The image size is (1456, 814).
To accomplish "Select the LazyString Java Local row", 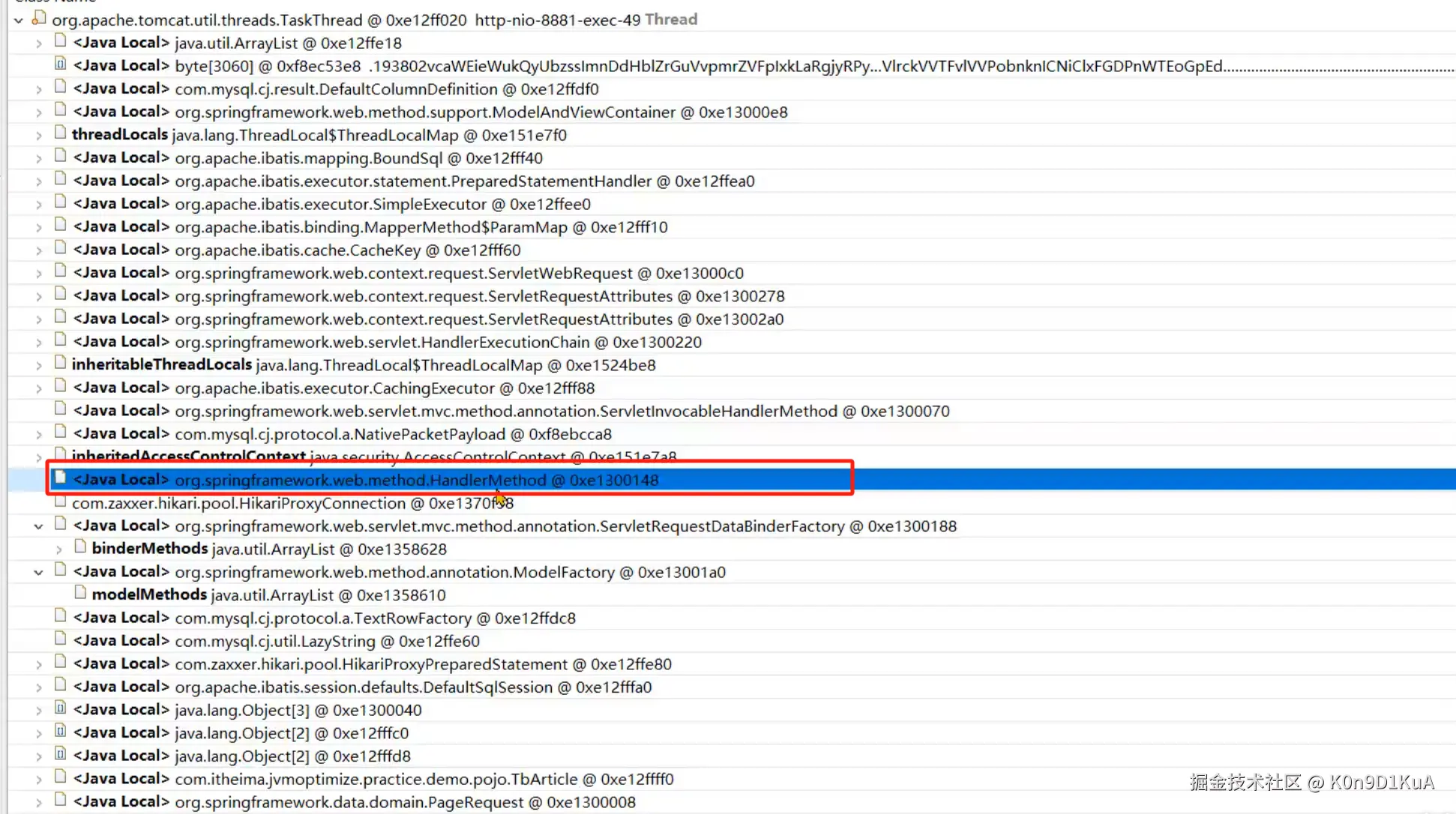I will [276, 641].
